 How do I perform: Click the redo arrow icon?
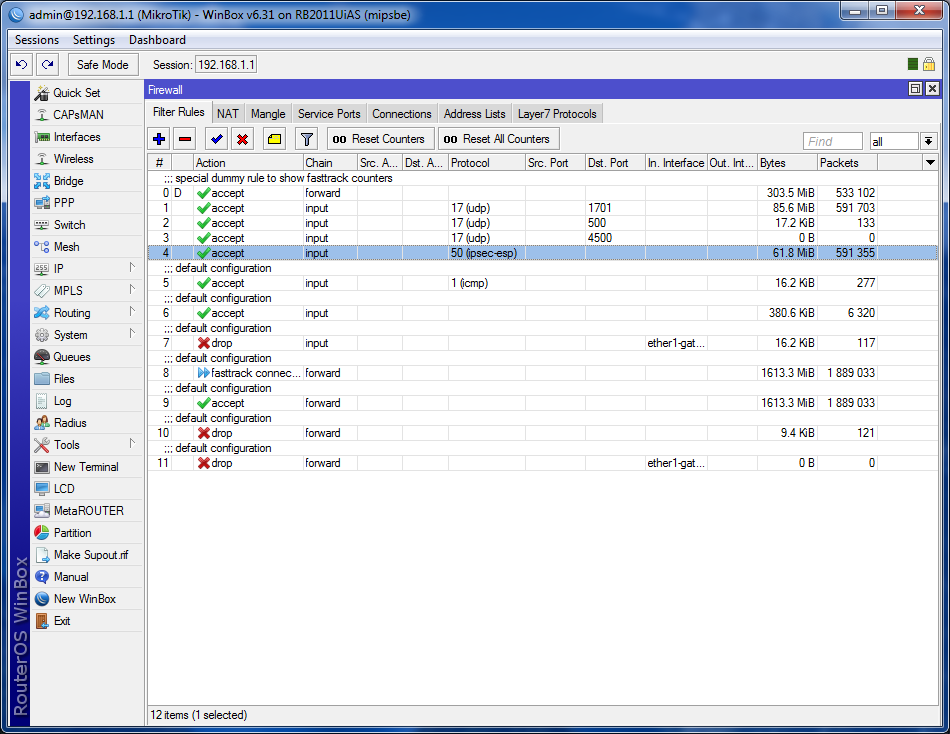tap(47, 65)
